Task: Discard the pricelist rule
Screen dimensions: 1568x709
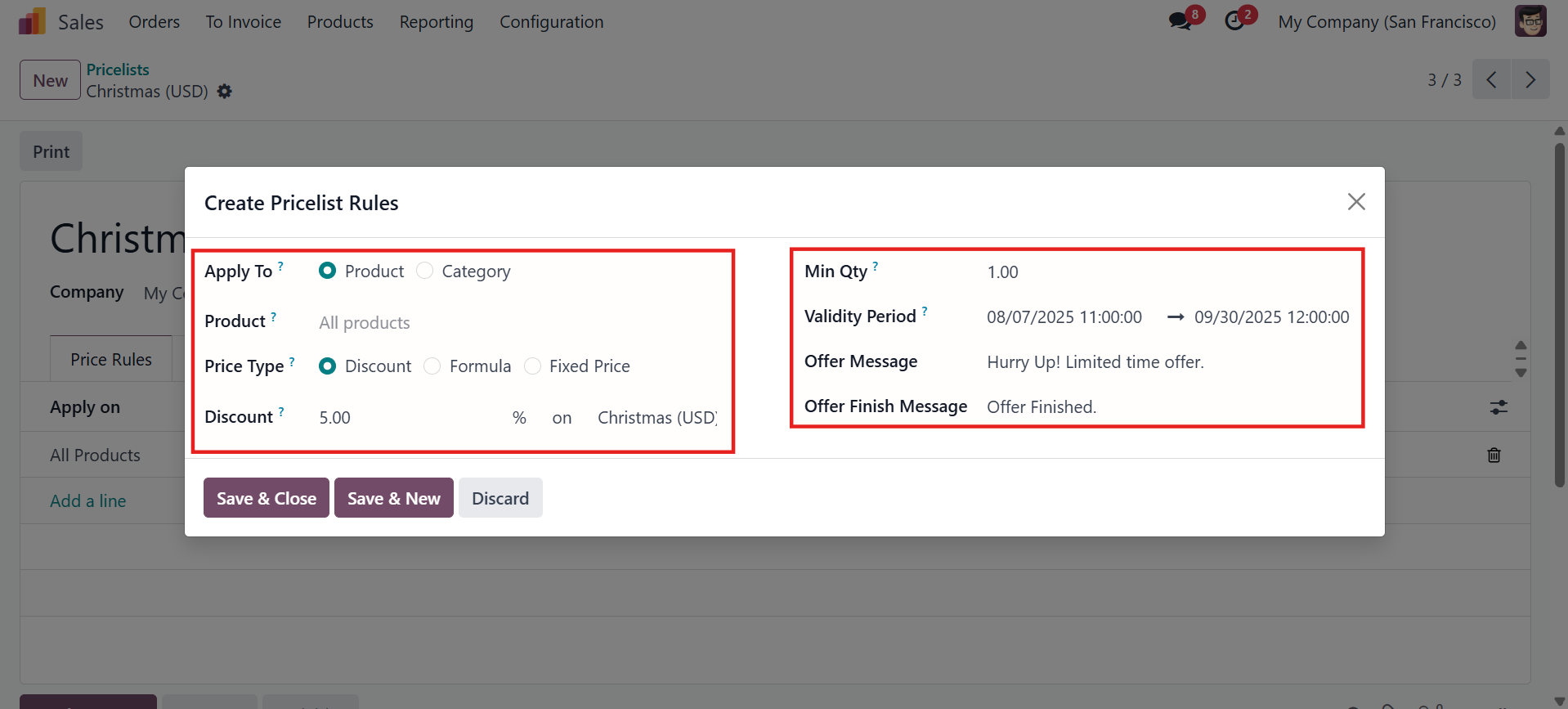Action: pyautogui.click(x=500, y=498)
